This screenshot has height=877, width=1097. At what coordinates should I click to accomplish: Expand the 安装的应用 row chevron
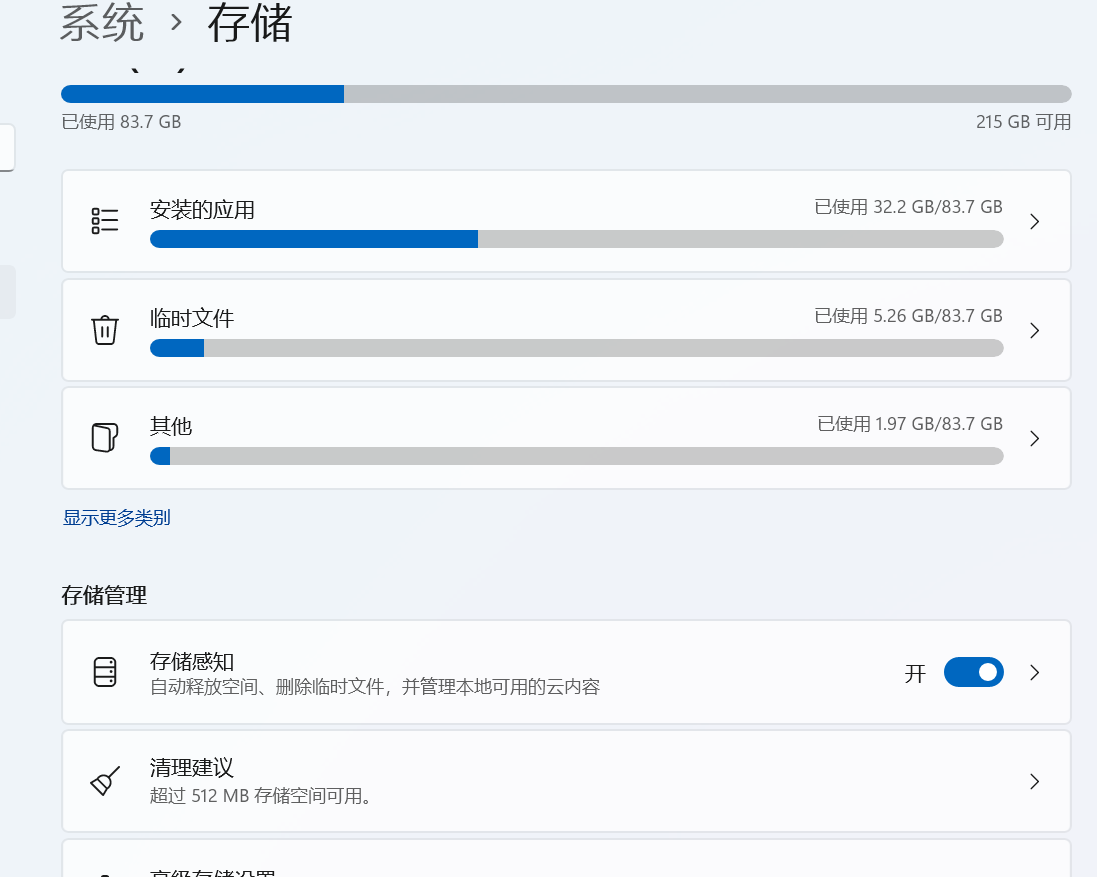(x=1035, y=221)
